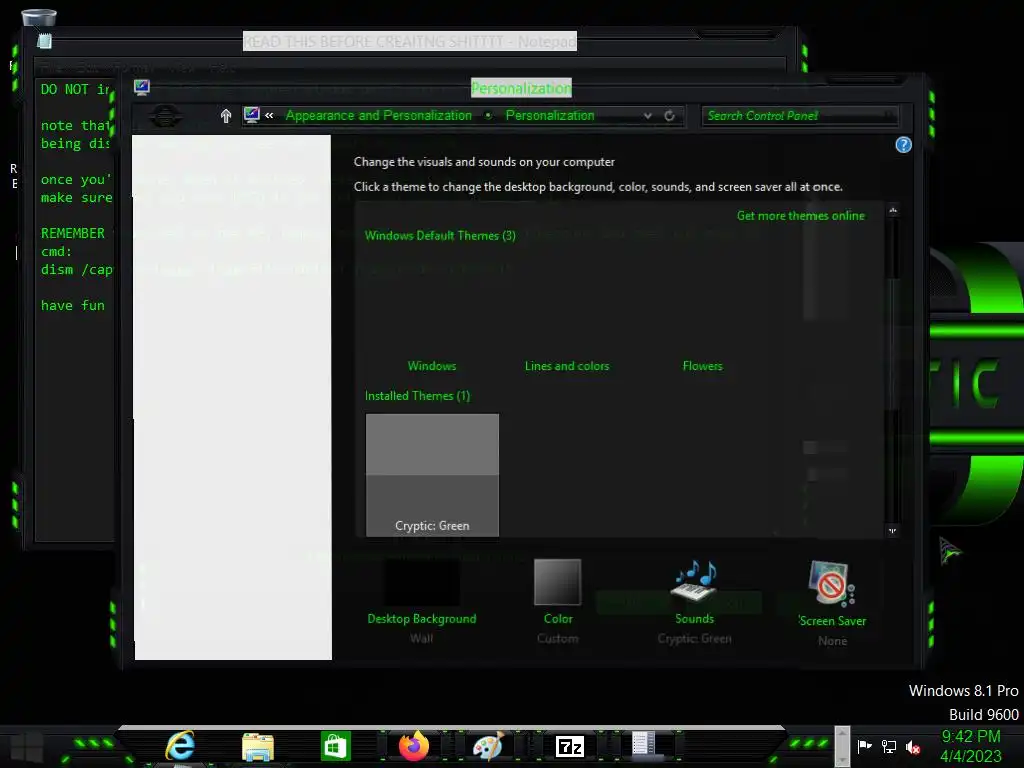Select the Cryptic: Green theme thumbnail
1024x768 pixels.
(432, 475)
